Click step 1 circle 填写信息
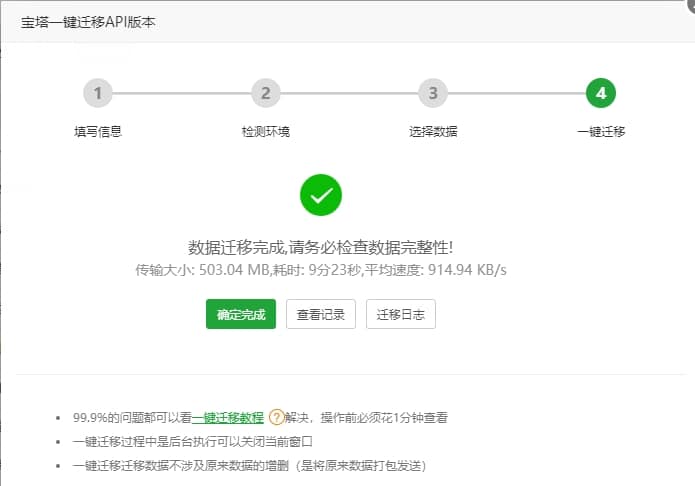This screenshot has width=695, height=486. 98,93
